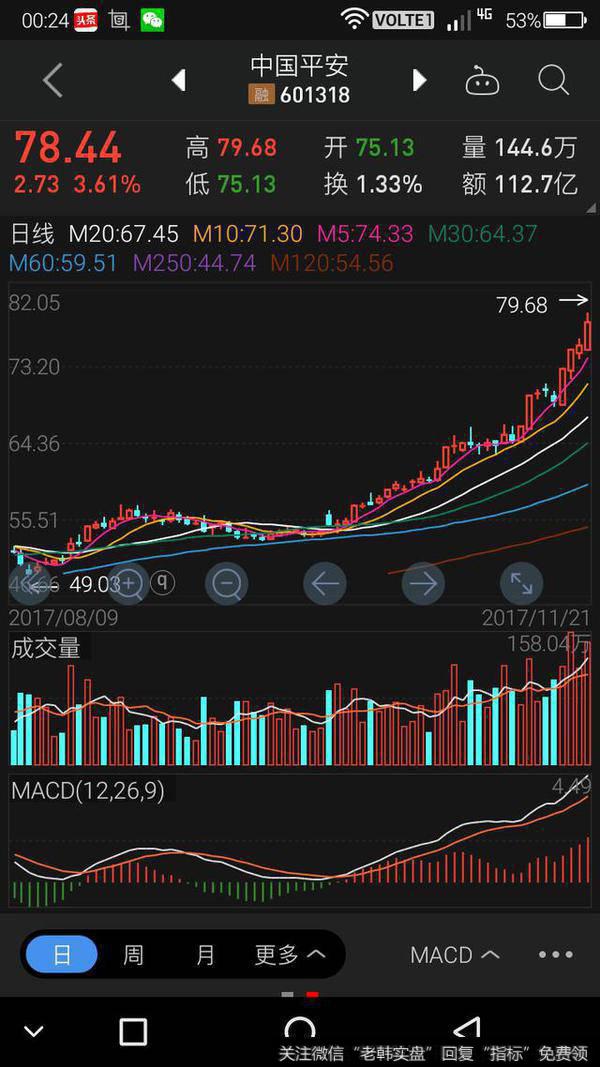Tap the 中国平安 stock title

pos(299,66)
